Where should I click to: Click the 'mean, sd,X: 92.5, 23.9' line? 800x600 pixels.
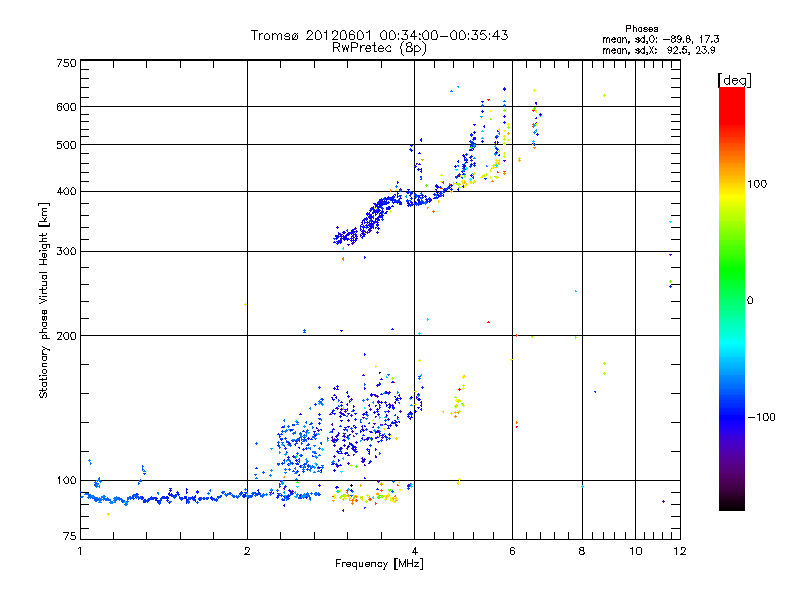tap(659, 50)
